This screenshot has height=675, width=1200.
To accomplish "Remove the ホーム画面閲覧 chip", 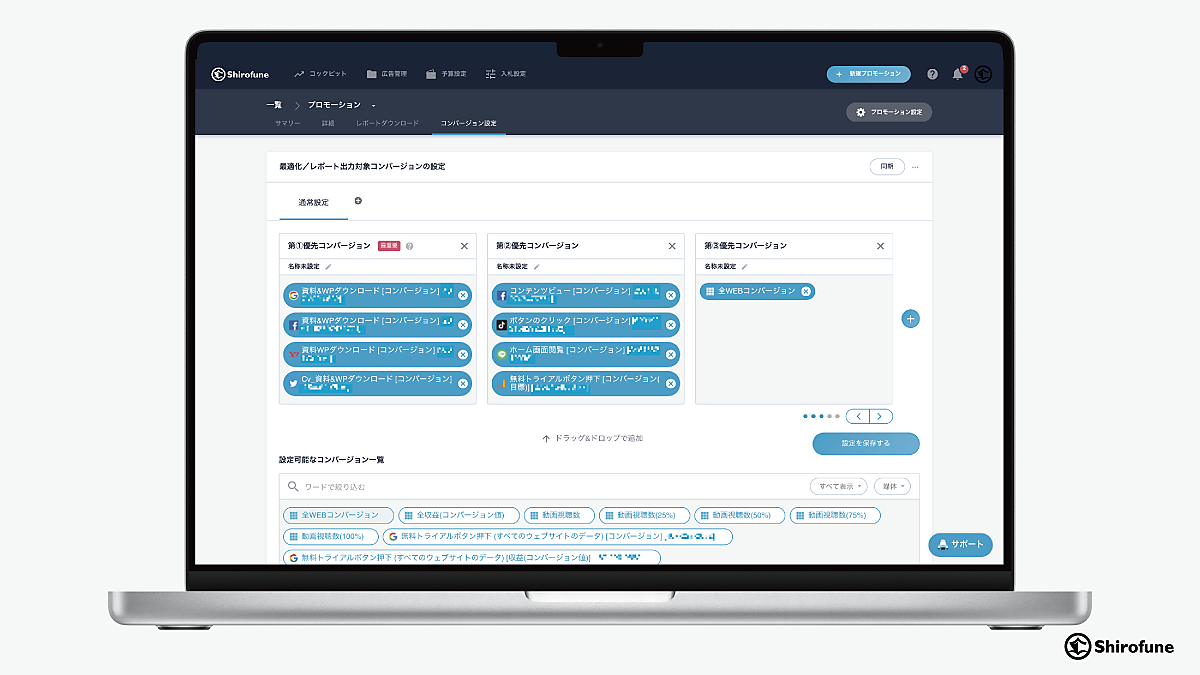I will tap(670, 354).
